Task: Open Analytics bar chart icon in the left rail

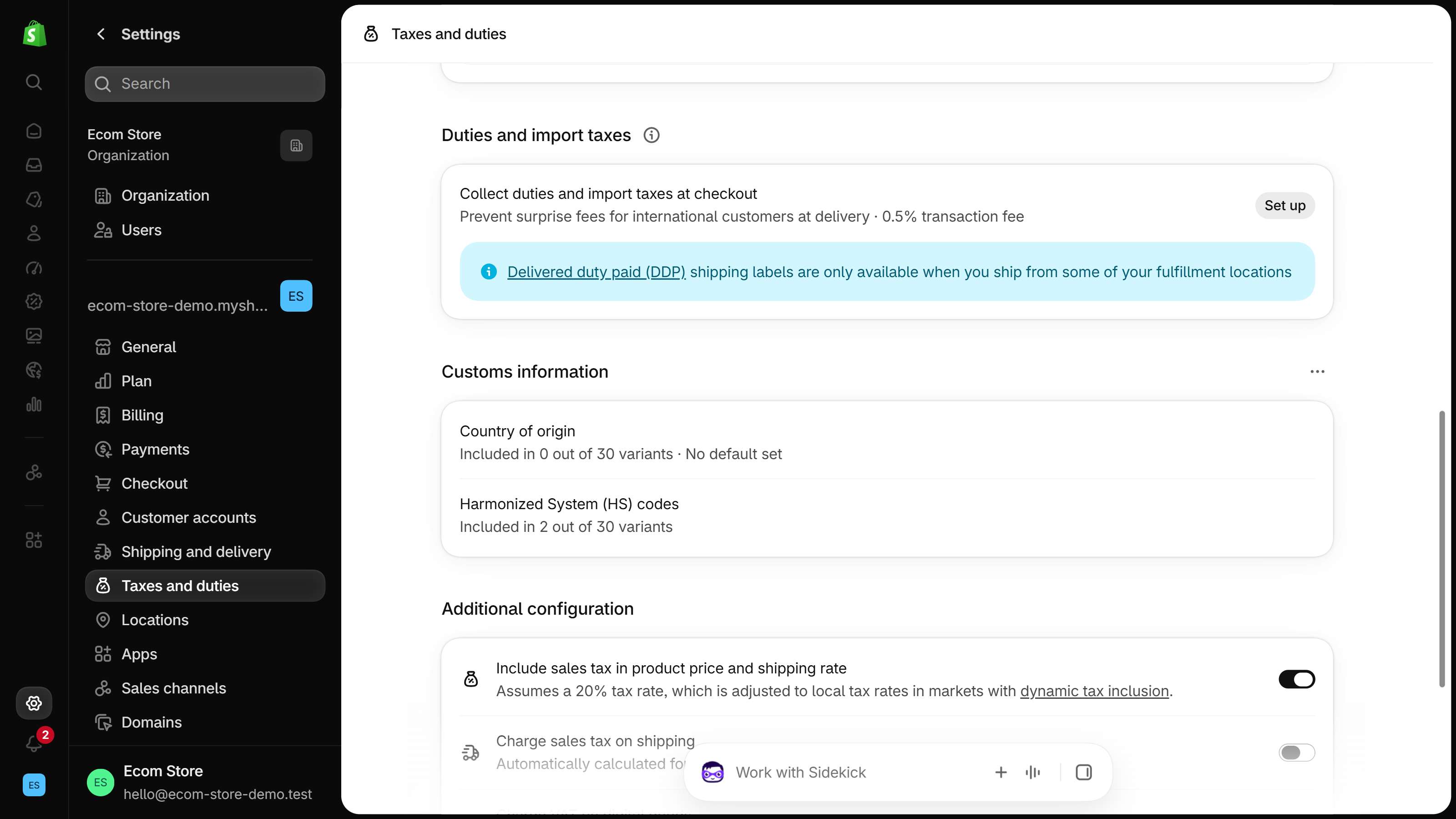Action: tap(34, 404)
